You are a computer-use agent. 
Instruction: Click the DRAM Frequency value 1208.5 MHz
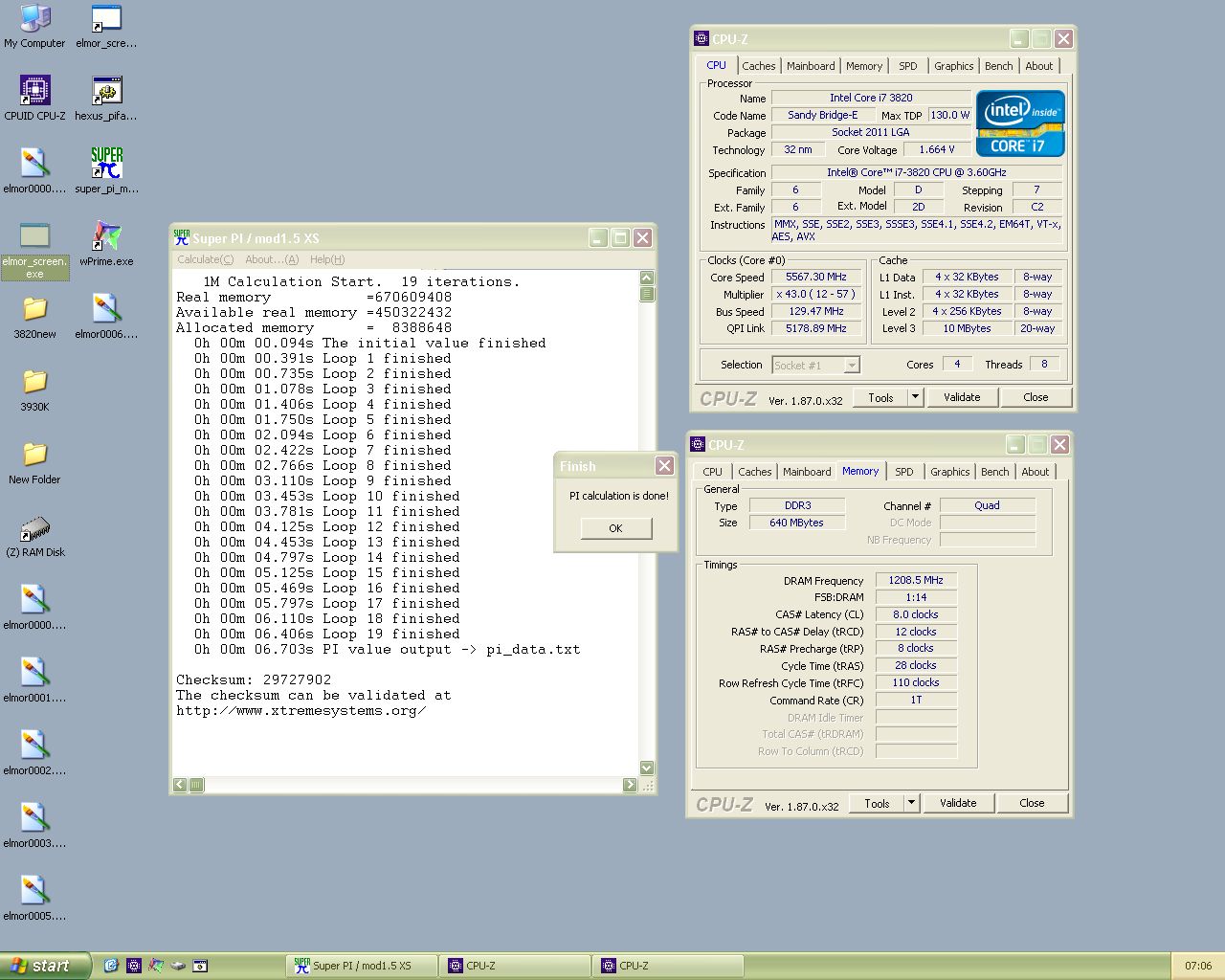[x=916, y=580]
